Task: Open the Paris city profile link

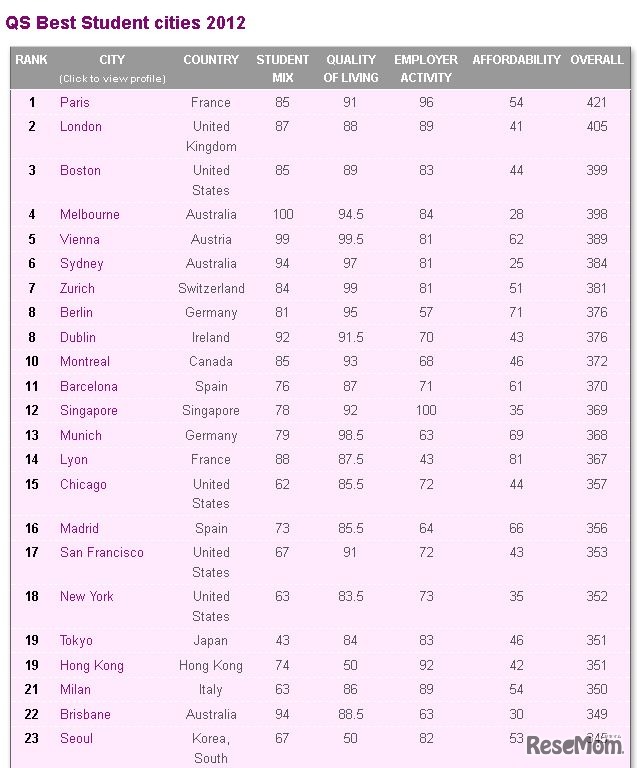Action: point(74,102)
